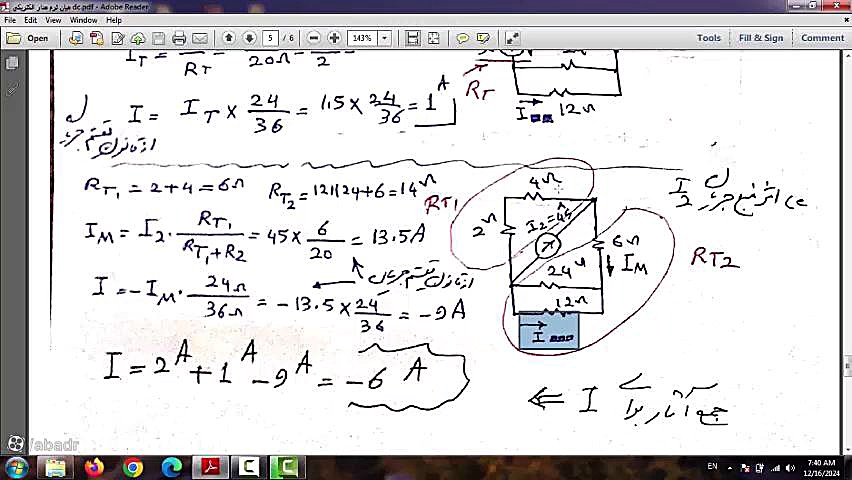Add a sticky note comment icon
852x480 pixels.
pyautogui.click(x=462, y=38)
